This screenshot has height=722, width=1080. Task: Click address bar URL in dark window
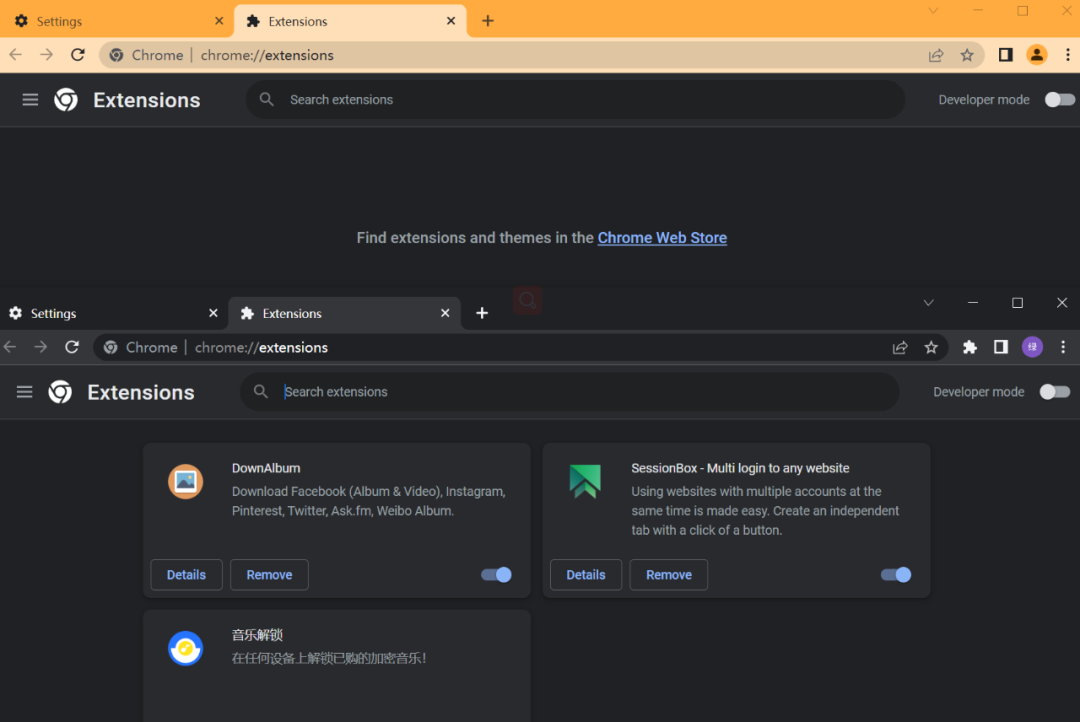coord(261,347)
